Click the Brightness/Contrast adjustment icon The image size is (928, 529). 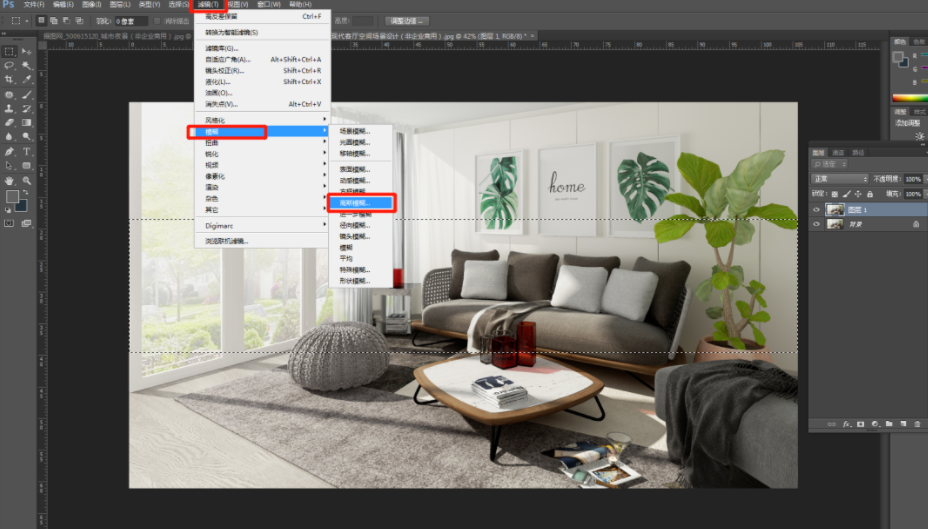click(920, 136)
